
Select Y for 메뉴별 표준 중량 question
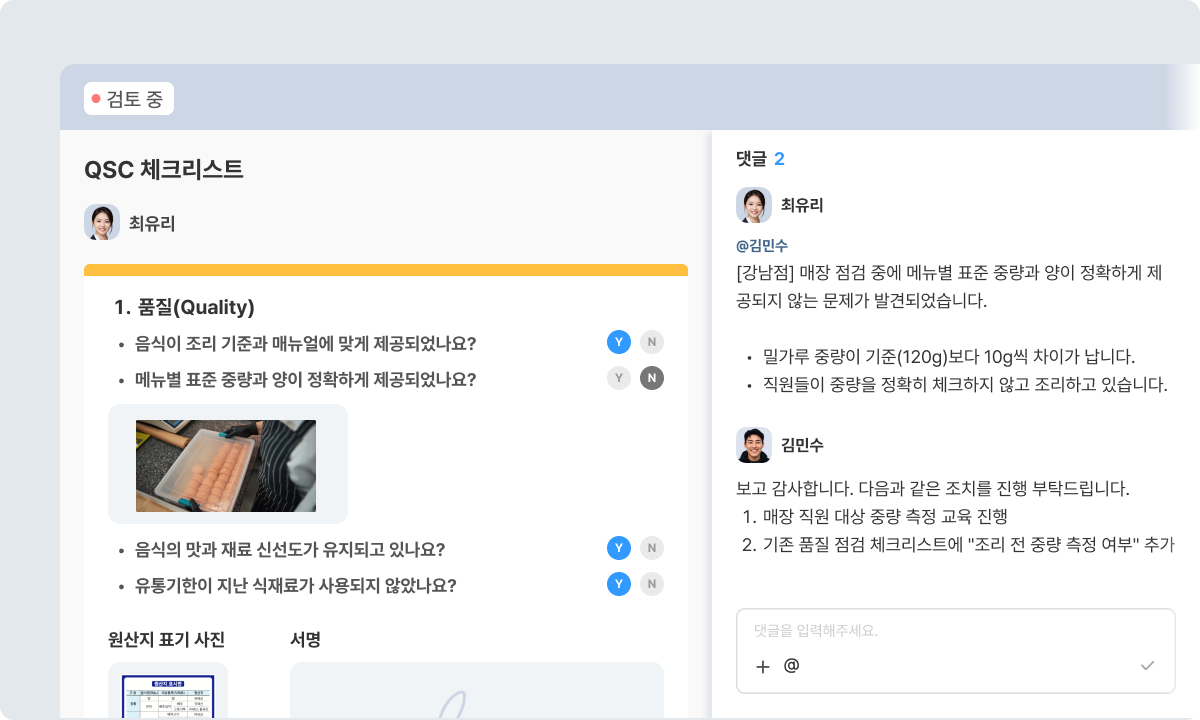[619, 378]
